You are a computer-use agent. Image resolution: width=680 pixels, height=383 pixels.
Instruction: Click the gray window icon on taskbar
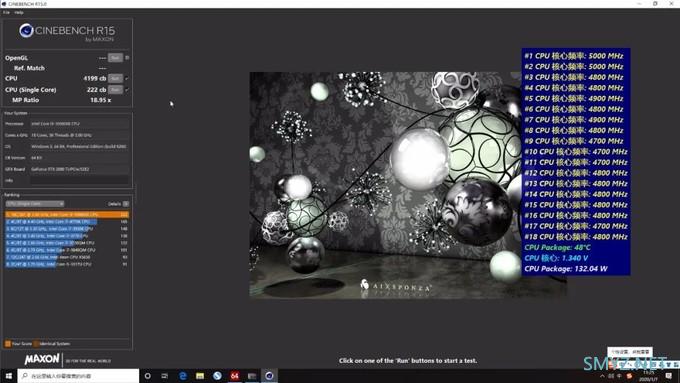(252, 376)
